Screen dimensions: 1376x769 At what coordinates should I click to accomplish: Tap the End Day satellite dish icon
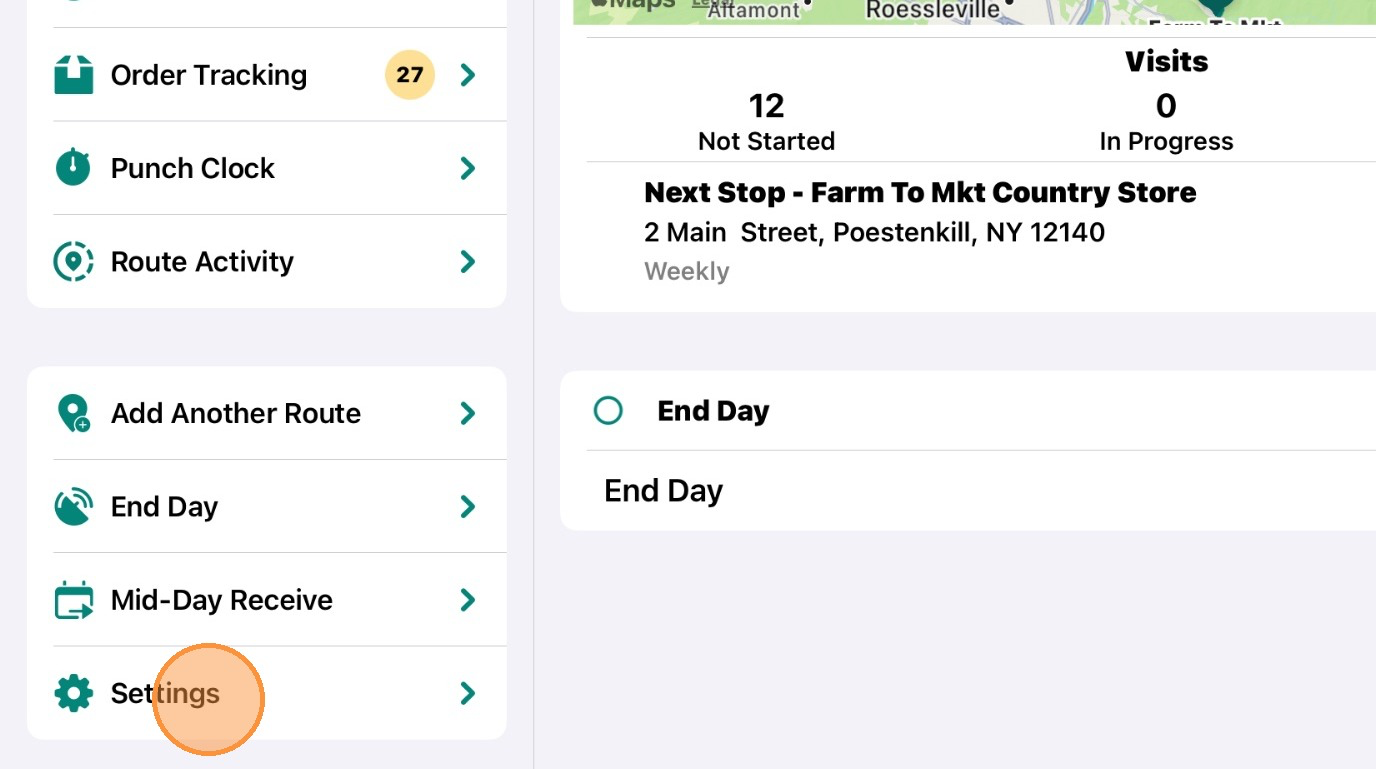pyautogui.click(x=73, y=507)
